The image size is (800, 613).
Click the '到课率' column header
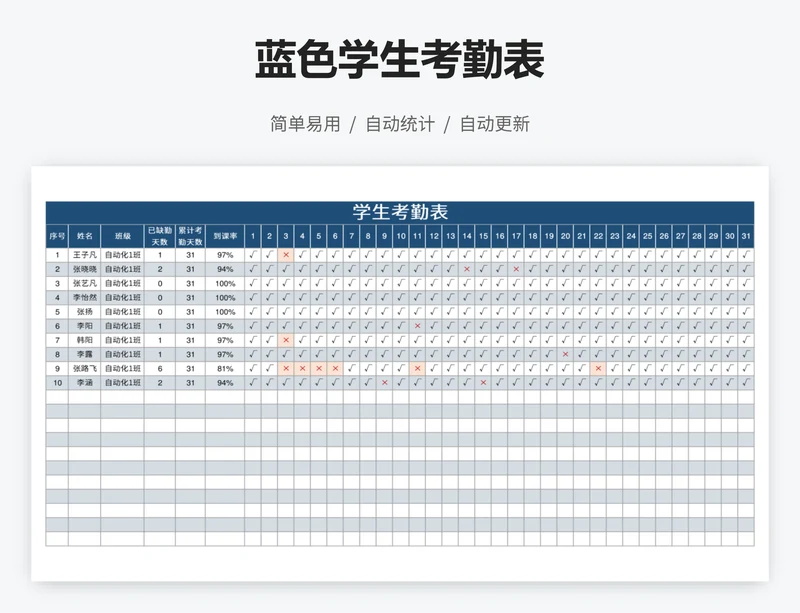pyautogui.click(x=225, y=236)
